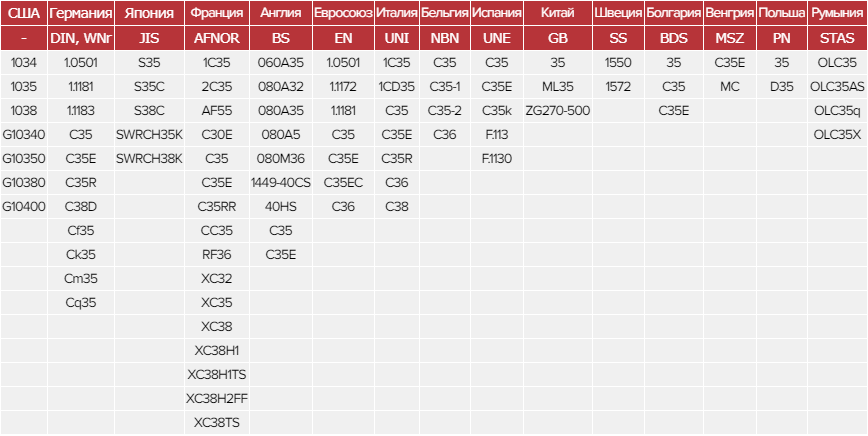
Task: Click the D35 cell under Польша
Action: [x=782, y=86]
